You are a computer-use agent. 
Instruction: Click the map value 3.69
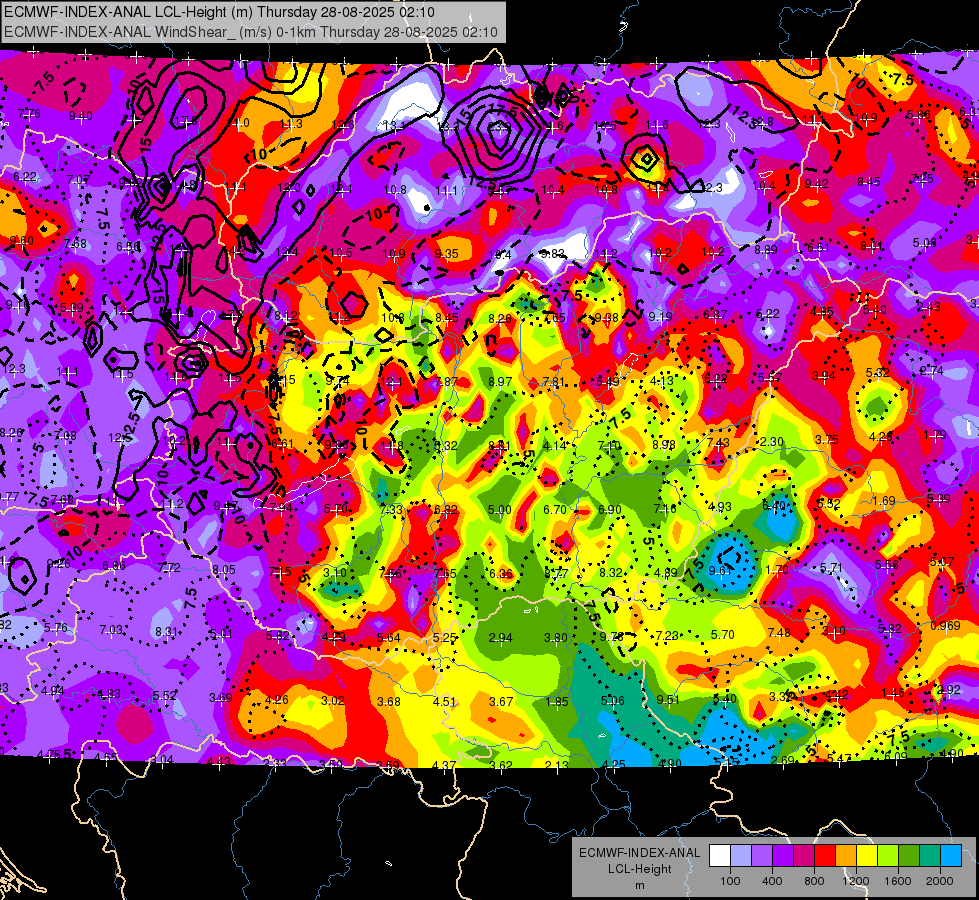pyautogui.click(x=221, y=698)
